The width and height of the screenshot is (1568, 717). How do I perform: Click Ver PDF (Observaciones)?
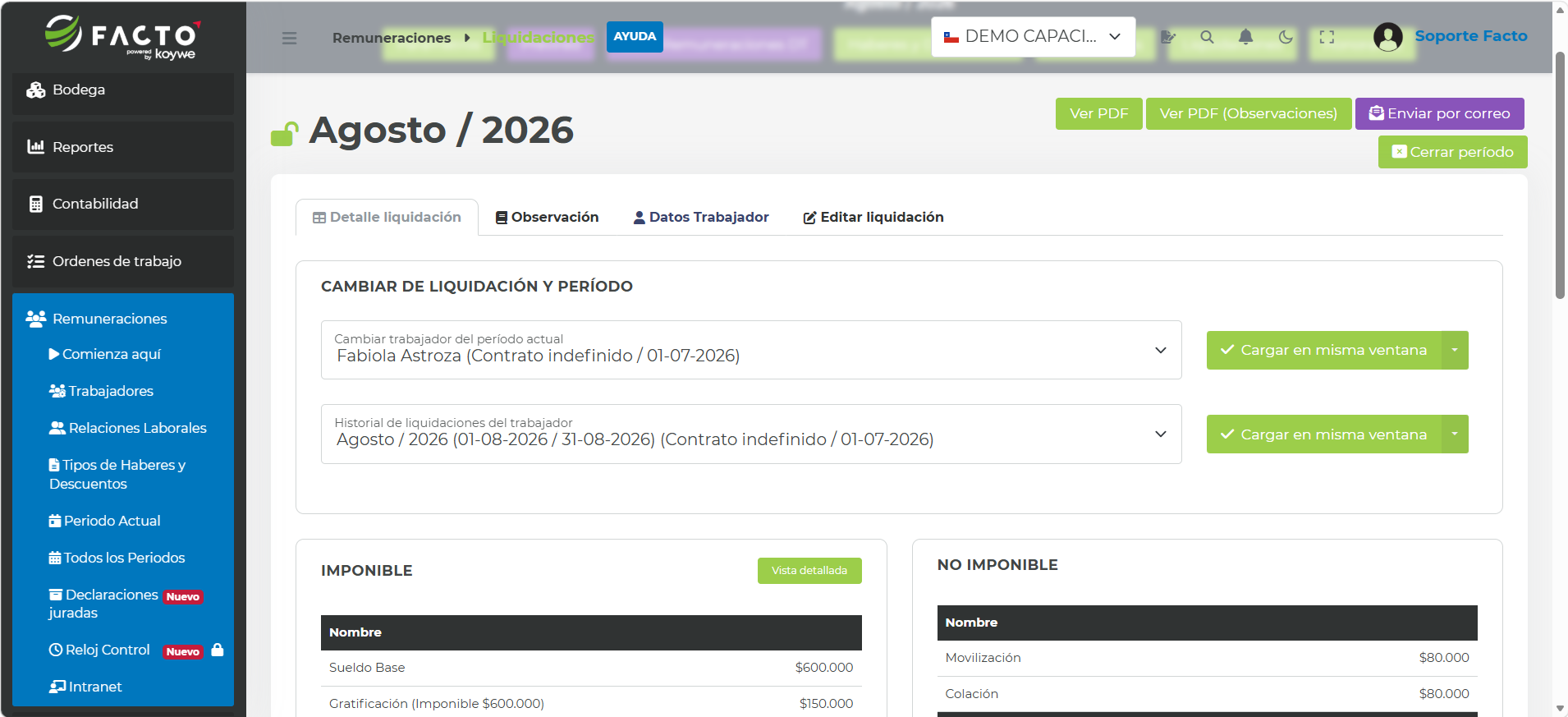(1249, 113)
